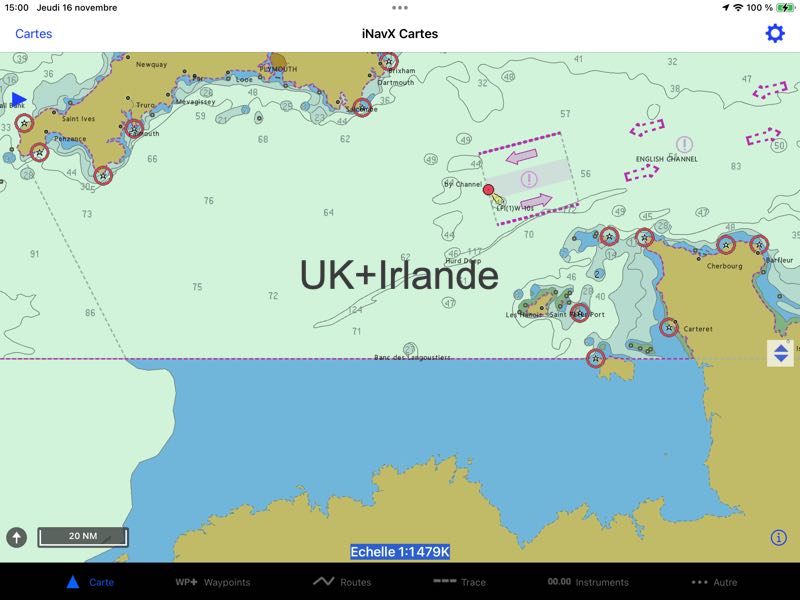Viewport: 800px width, 600px height.
Task: Tap the harbor marker at Falmouth
Action: [134, 129]
